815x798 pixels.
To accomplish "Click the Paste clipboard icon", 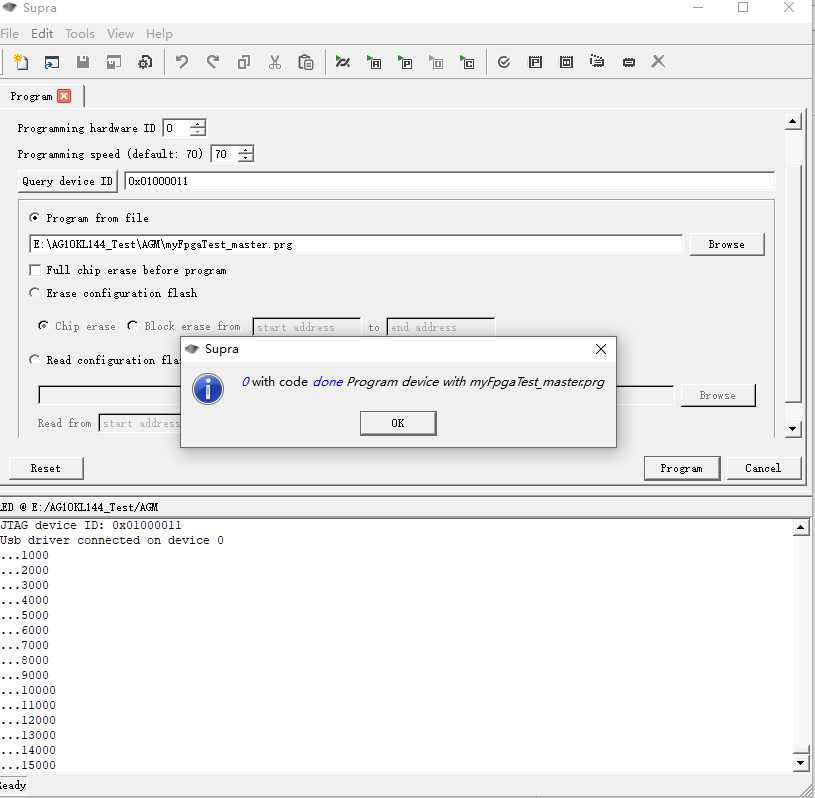I will [306, 62].
